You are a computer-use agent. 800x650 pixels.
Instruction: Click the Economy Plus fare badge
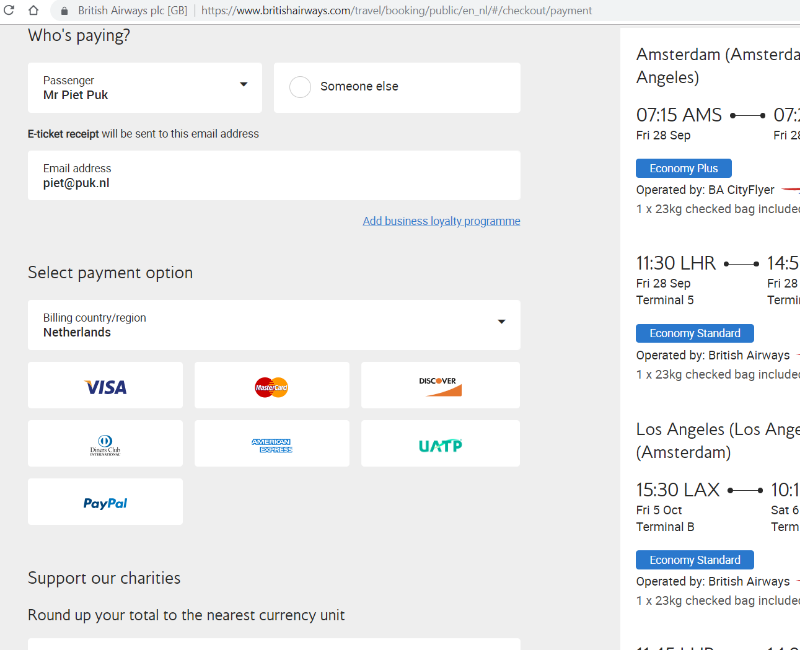tap(684, 168)
